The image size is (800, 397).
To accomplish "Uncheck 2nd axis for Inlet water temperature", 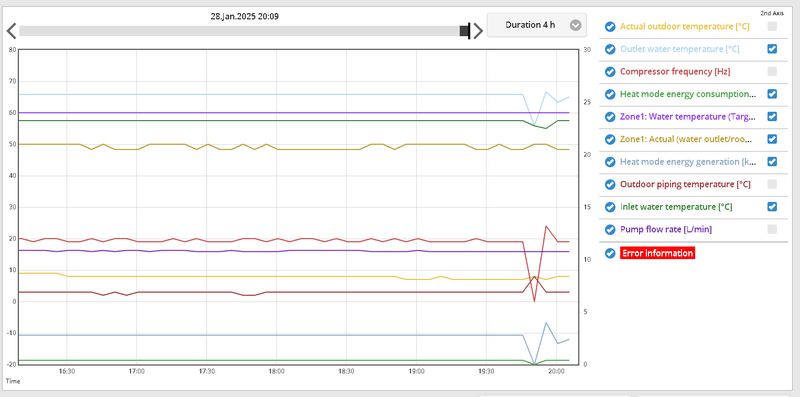I will coord(772,206).
